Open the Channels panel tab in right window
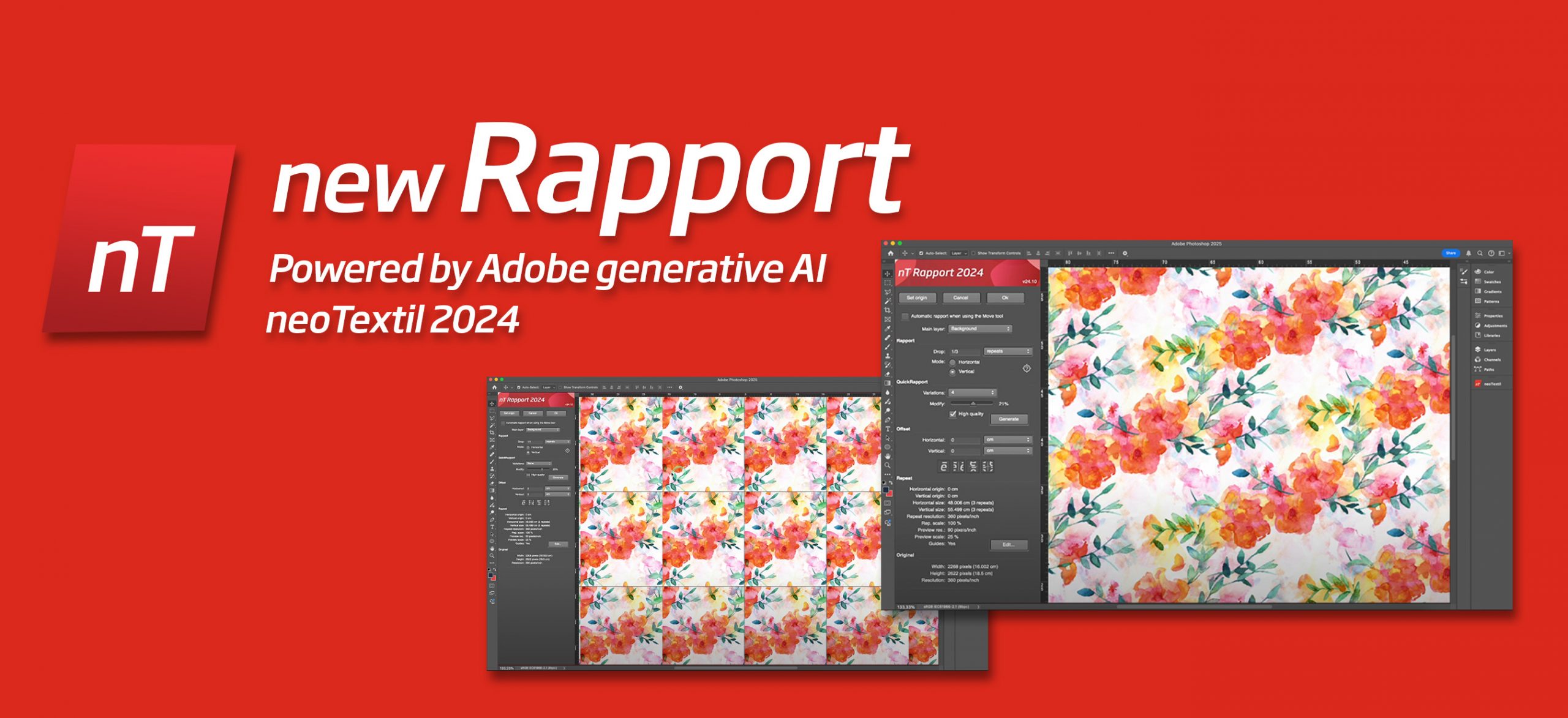 (x=1487, y=359)
